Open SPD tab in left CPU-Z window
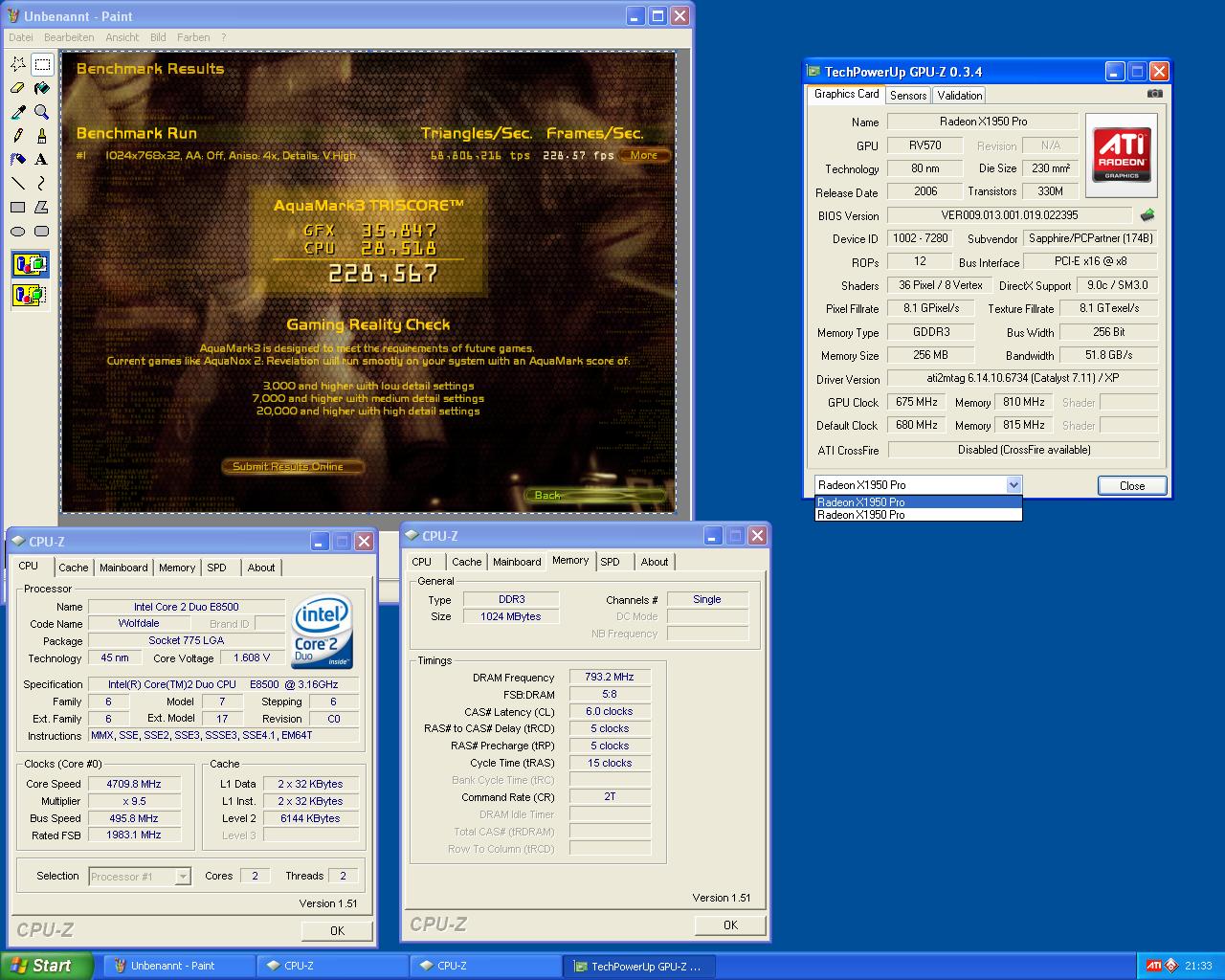Image resolution: width=1225 pixels, height=980 pixels. [217, 568]
